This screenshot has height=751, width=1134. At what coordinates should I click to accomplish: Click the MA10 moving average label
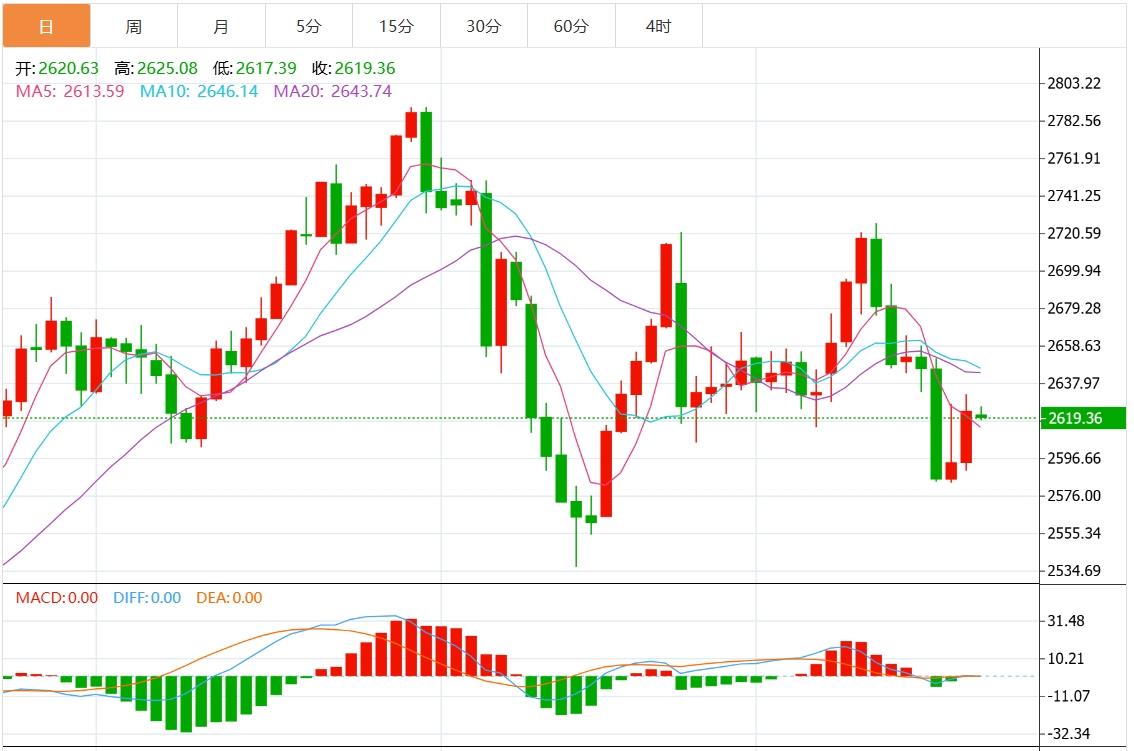coord(198,91)
